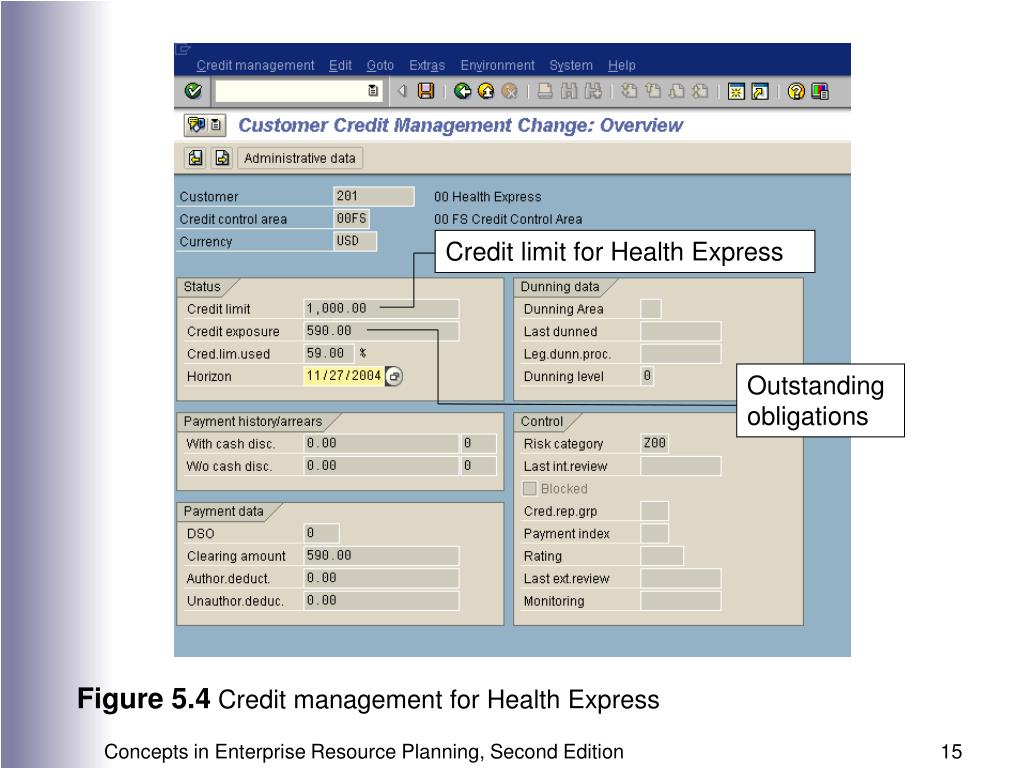Viewport: 1024px width, 768px height.
Task: Click the Author.deduct. value 0.00
Action: (x=381, y=578)
